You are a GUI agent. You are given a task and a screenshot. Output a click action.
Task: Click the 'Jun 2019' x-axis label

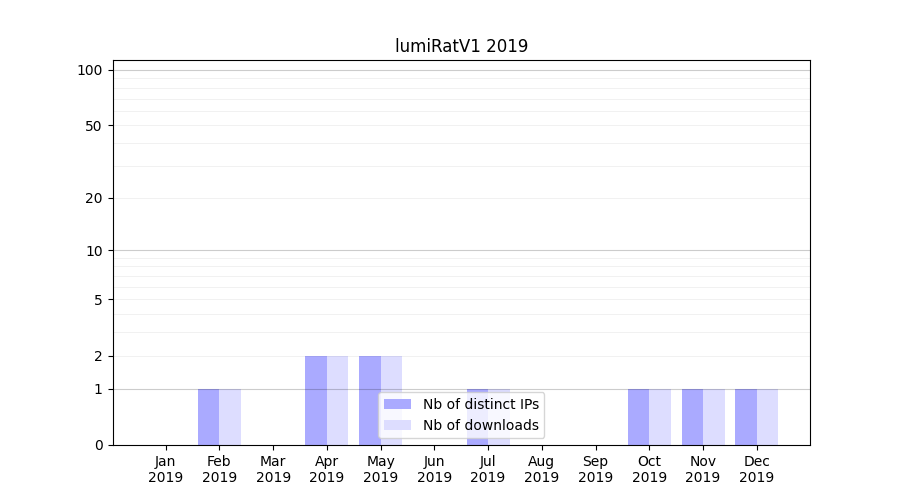434,469
